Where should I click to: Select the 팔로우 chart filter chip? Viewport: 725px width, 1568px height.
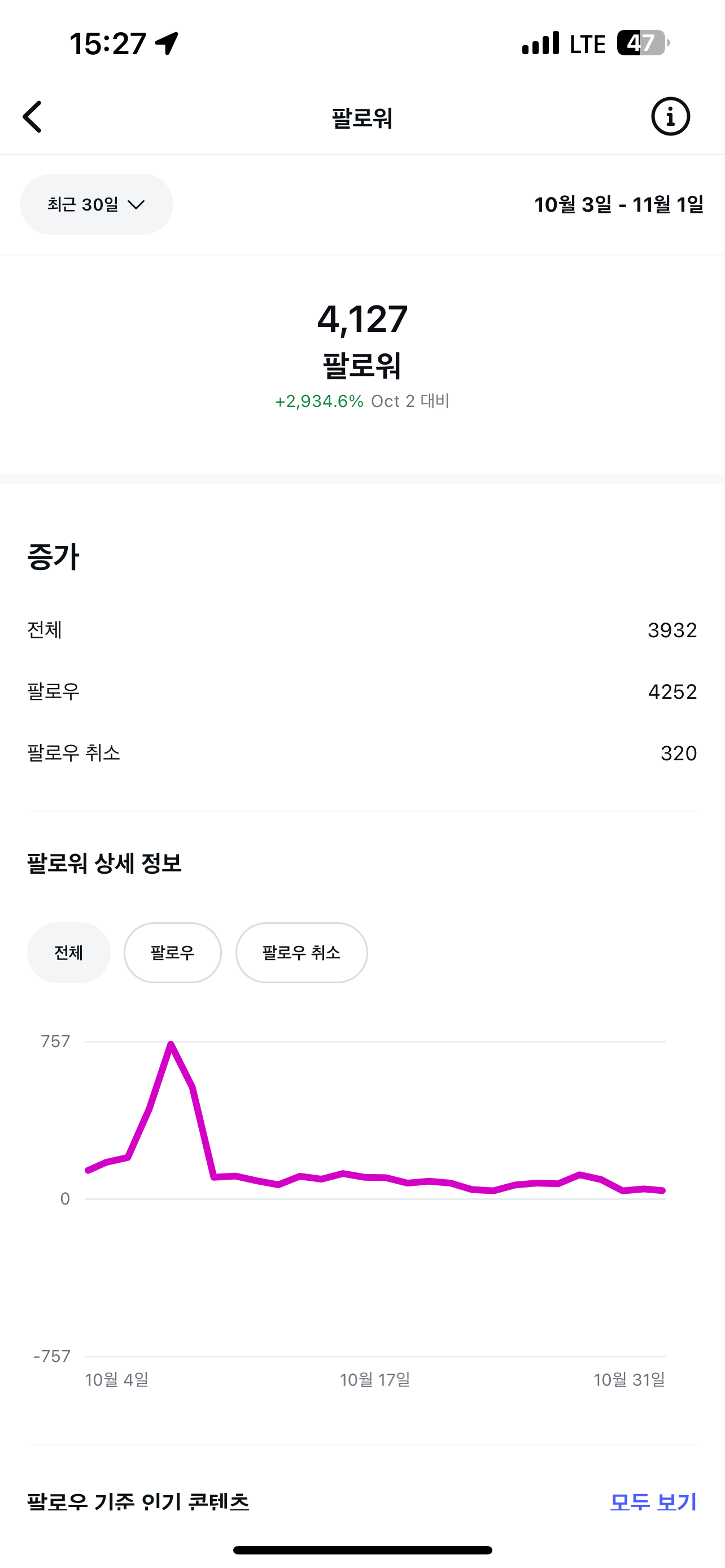point(172,953)
